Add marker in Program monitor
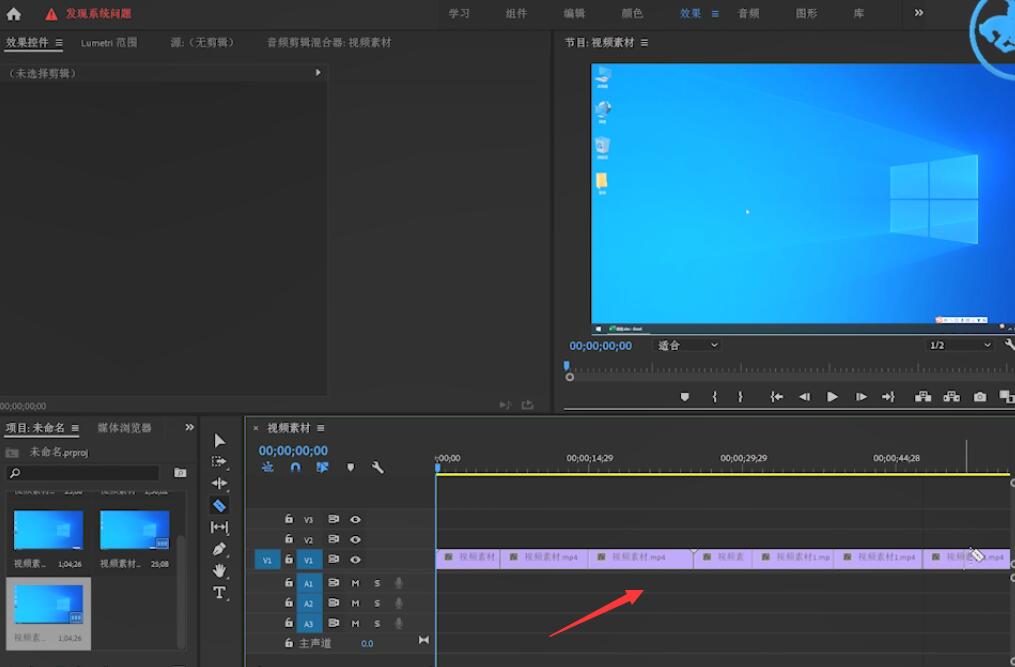This screenshot has height=667, width=1015. click(x=685, y=397)
